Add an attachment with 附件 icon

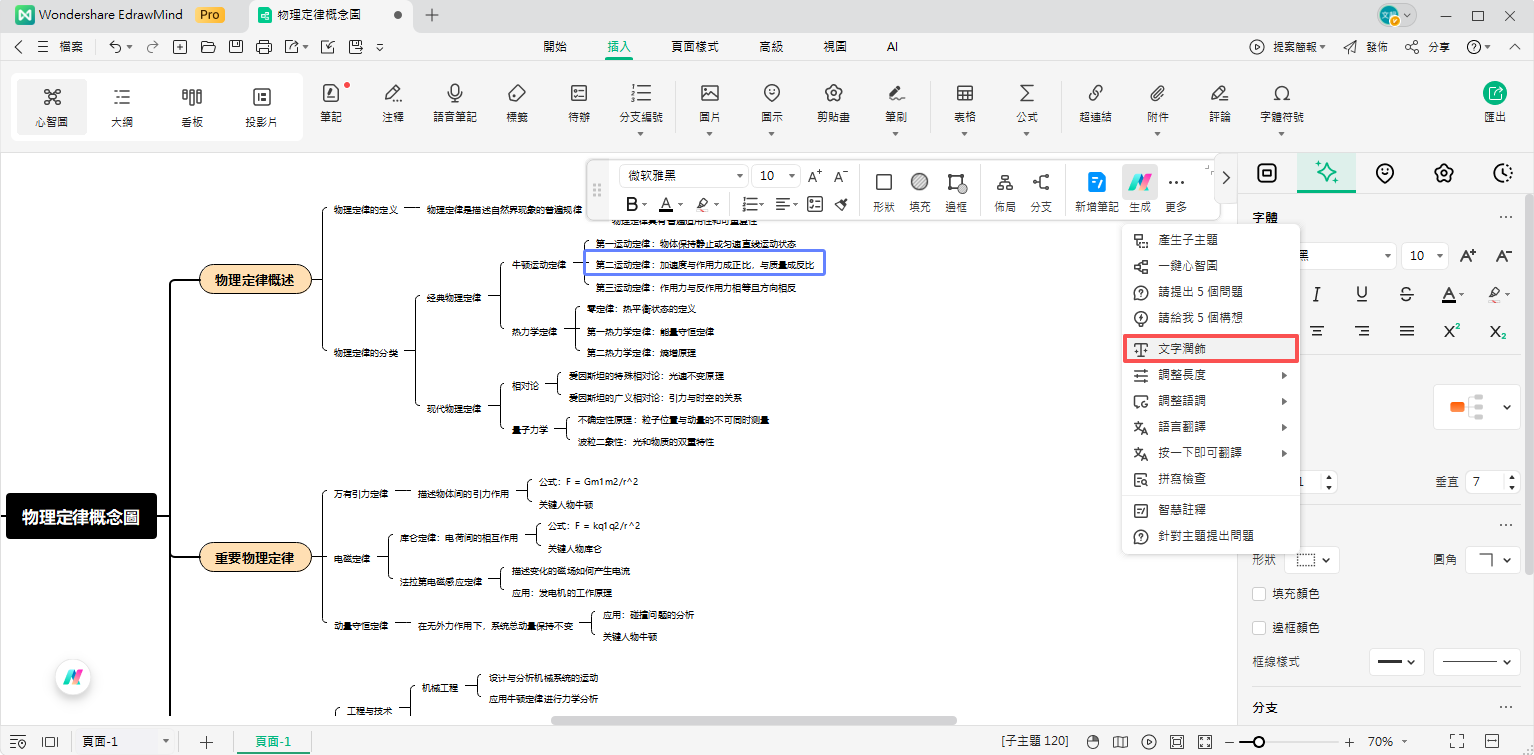(1158, 101)
